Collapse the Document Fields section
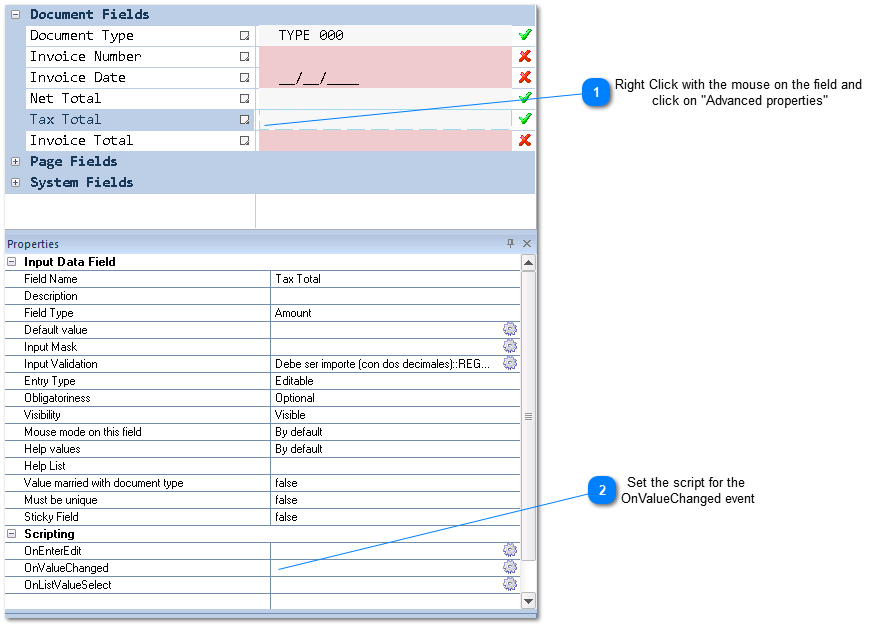Viewport: 882px width, 627px height. tap(15, 14)
